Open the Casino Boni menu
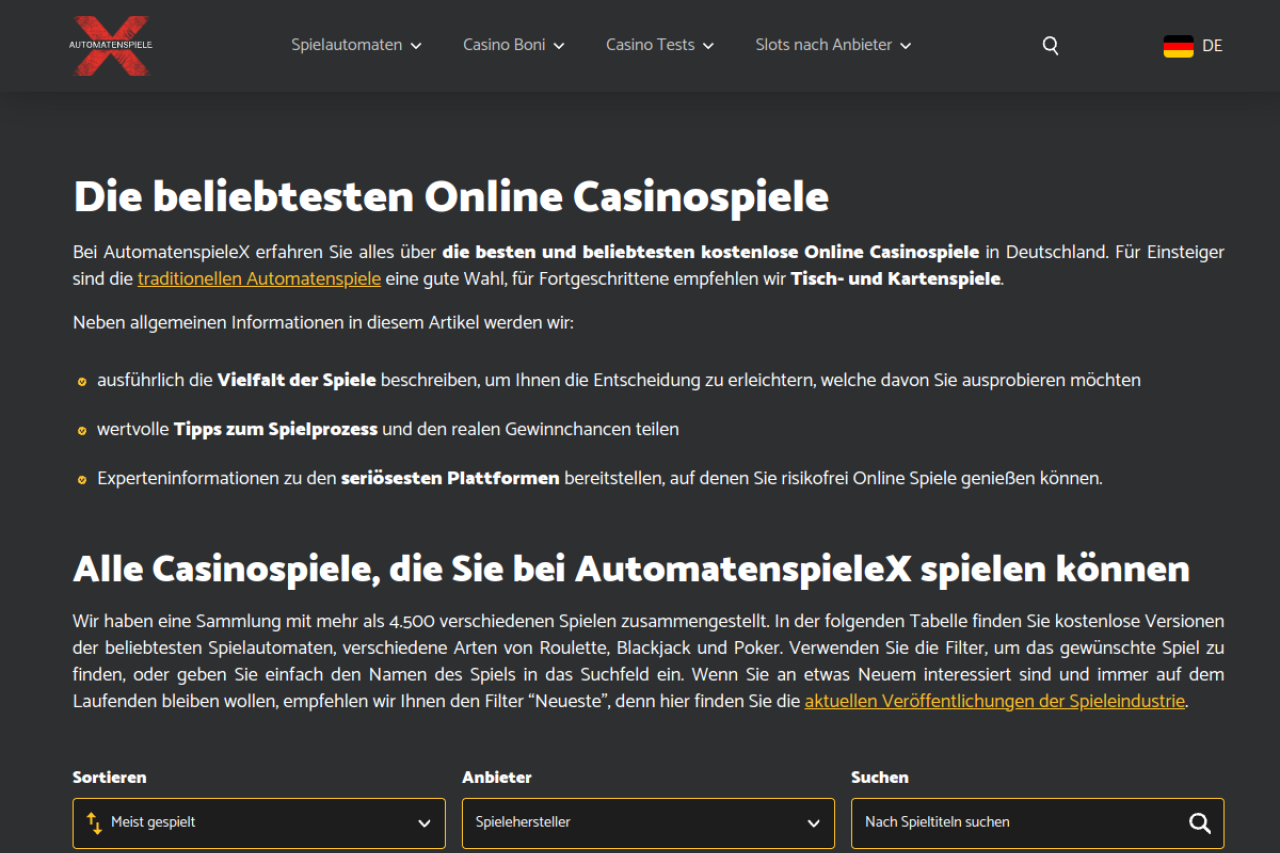Screen dimensions: 1280x853 504,45
